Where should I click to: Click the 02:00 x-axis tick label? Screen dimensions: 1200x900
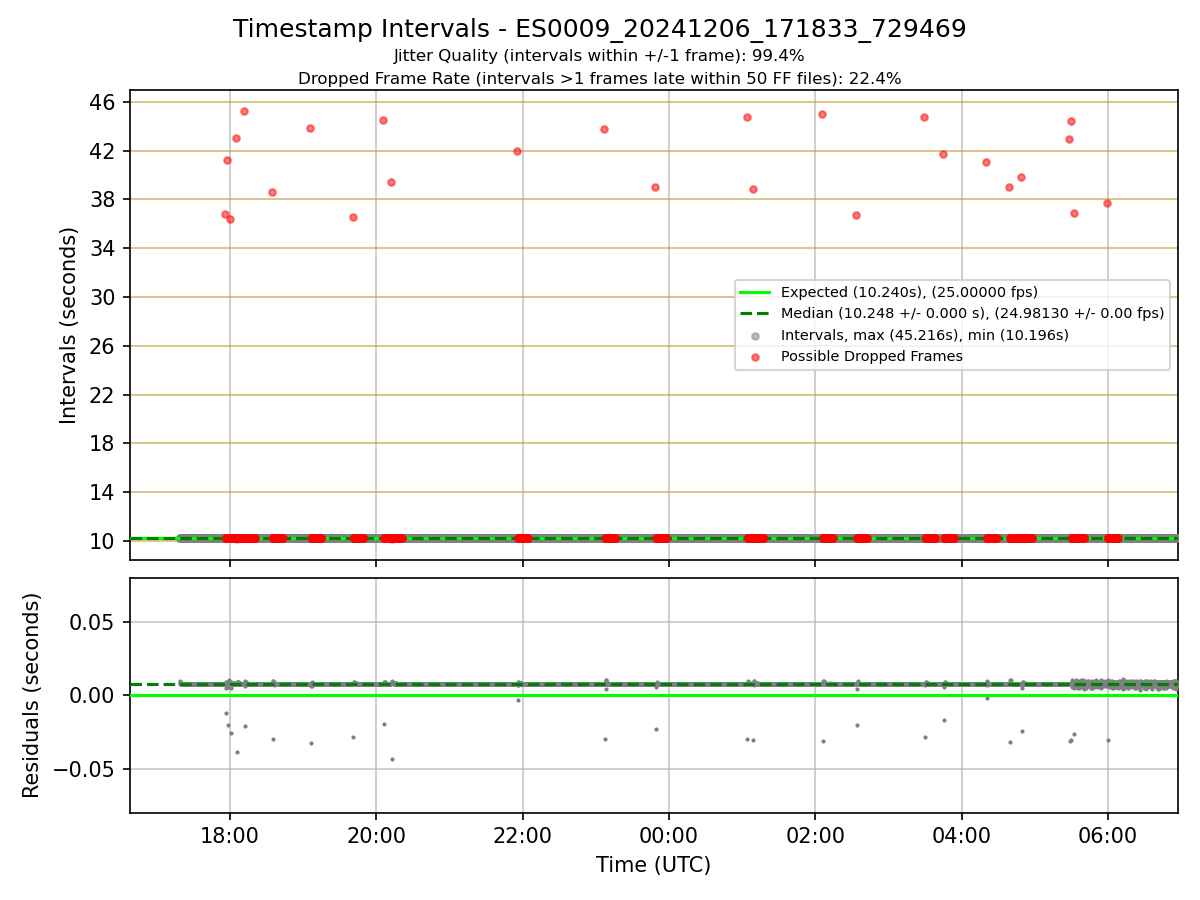pyautogui.click(x=815, y=835)
